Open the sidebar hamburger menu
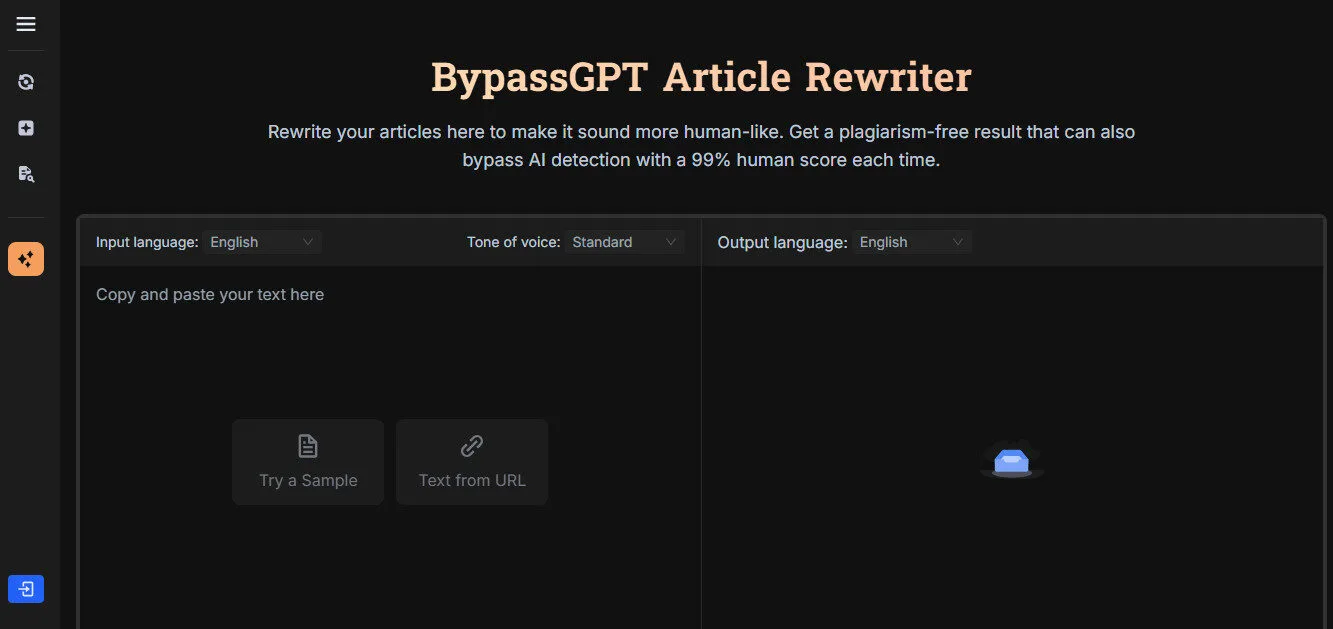This screenshot has height=629, width=1333. (25, 24)
